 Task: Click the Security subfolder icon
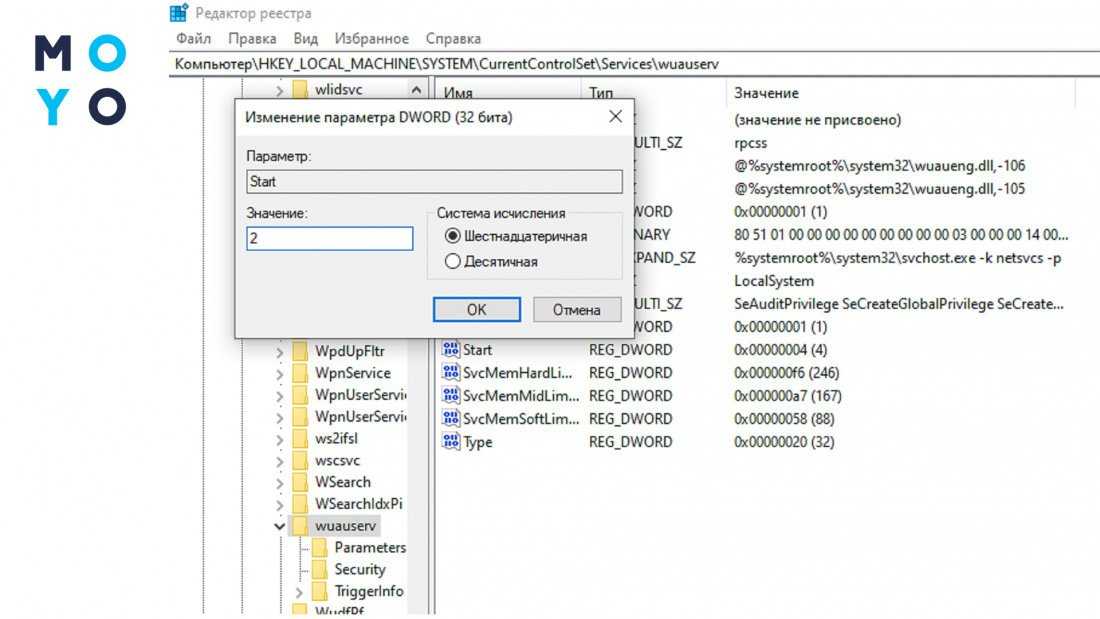[320, 569]
